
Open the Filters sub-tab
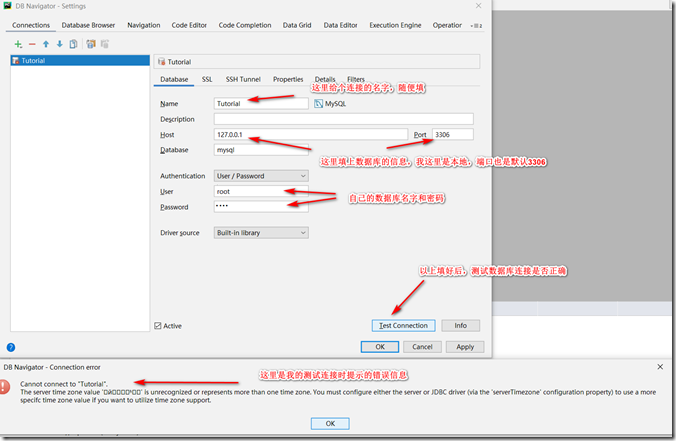click(x=356, y=79)
